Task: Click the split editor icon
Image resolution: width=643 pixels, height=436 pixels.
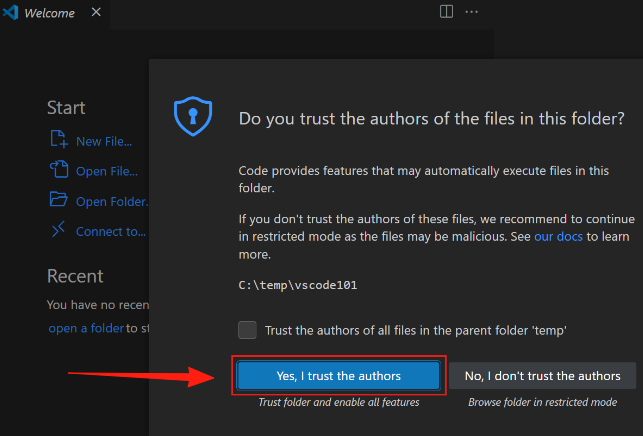Action: pos(446,12)
